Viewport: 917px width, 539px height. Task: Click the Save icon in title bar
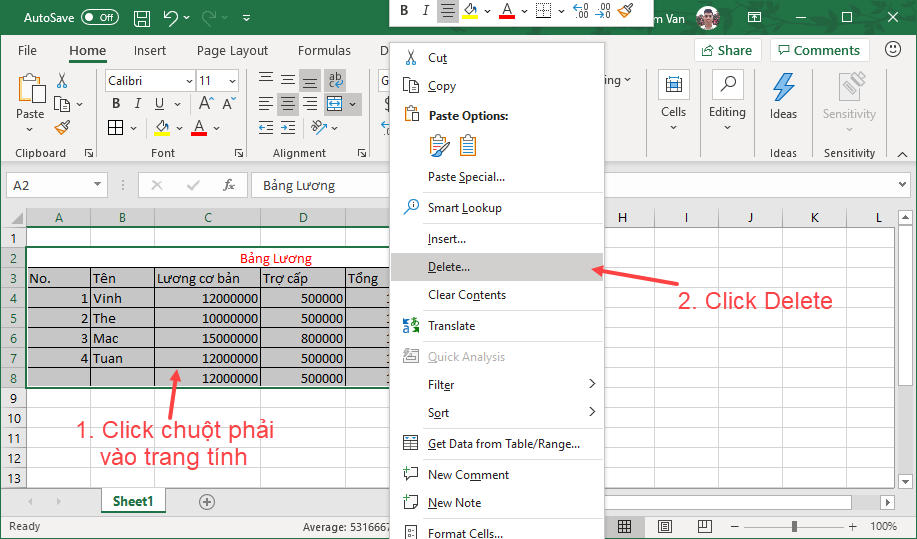(x=142, y=18)
